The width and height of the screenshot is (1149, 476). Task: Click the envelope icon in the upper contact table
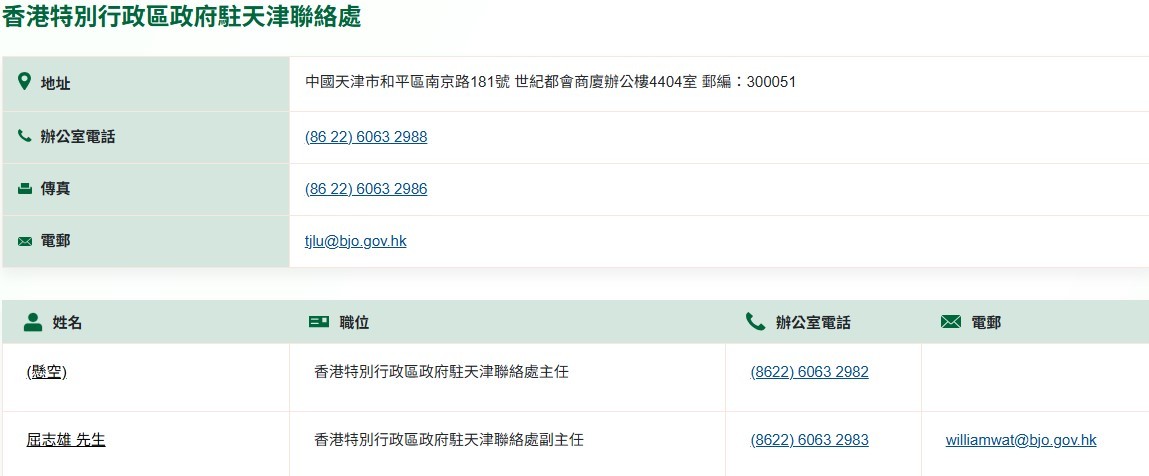click(25, 241)
